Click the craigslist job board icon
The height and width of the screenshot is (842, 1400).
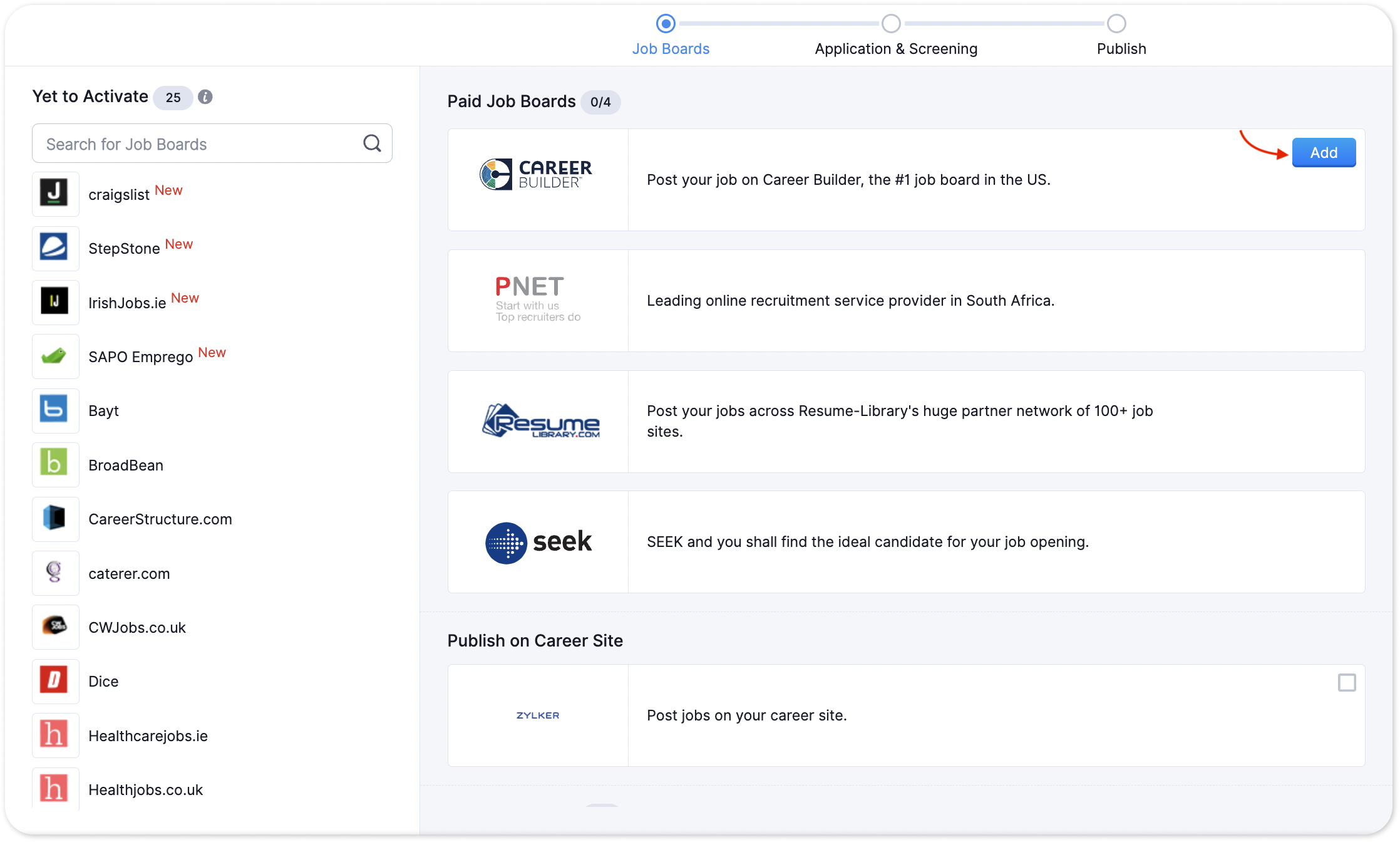tap(55, 194)
